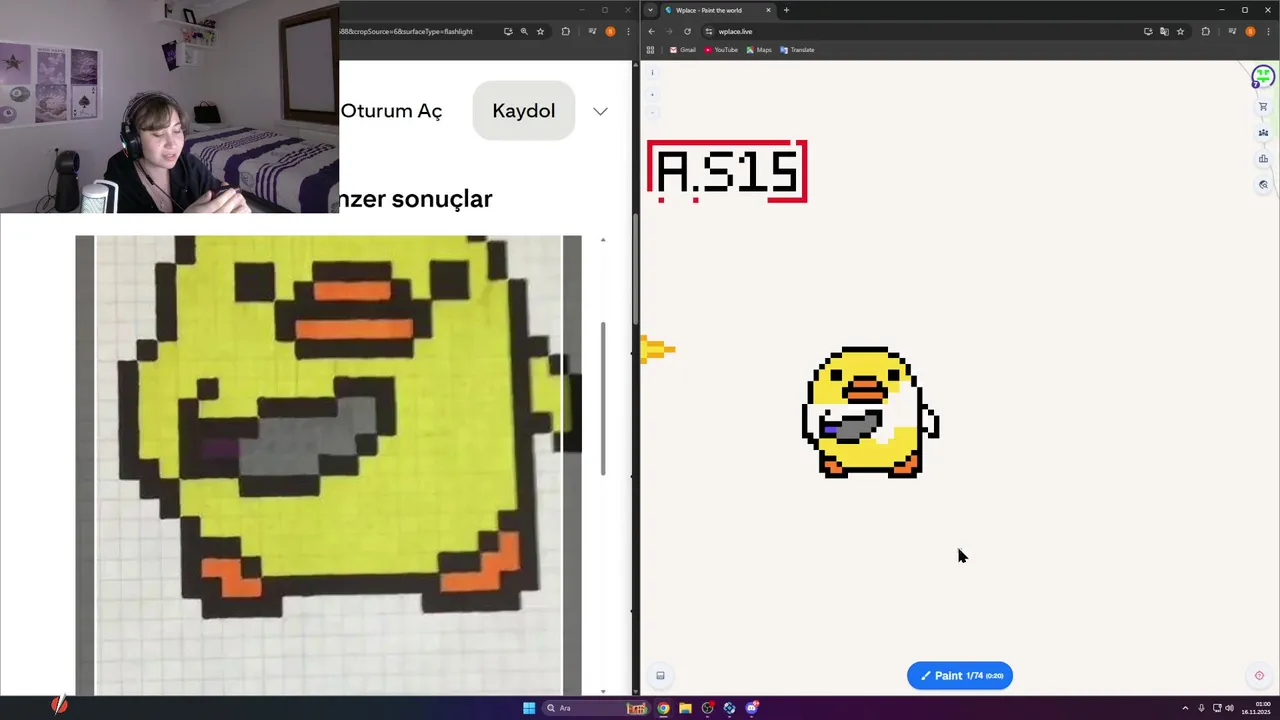1280x720 pixels.
Task: Expand the chevron next to Kaydol
Action: pos(600,111)
